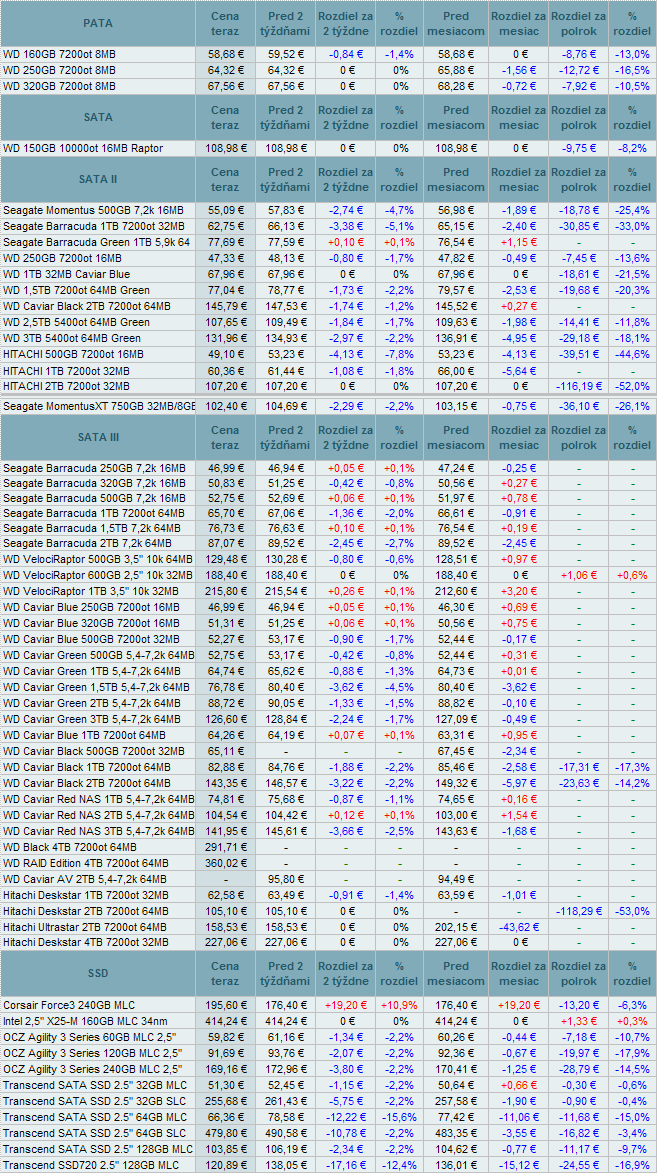Select Seagate Momentus 500GB 7,2k 16MB
The image size is (657, 1173).
pyautogui.click(x=94, y=211)
